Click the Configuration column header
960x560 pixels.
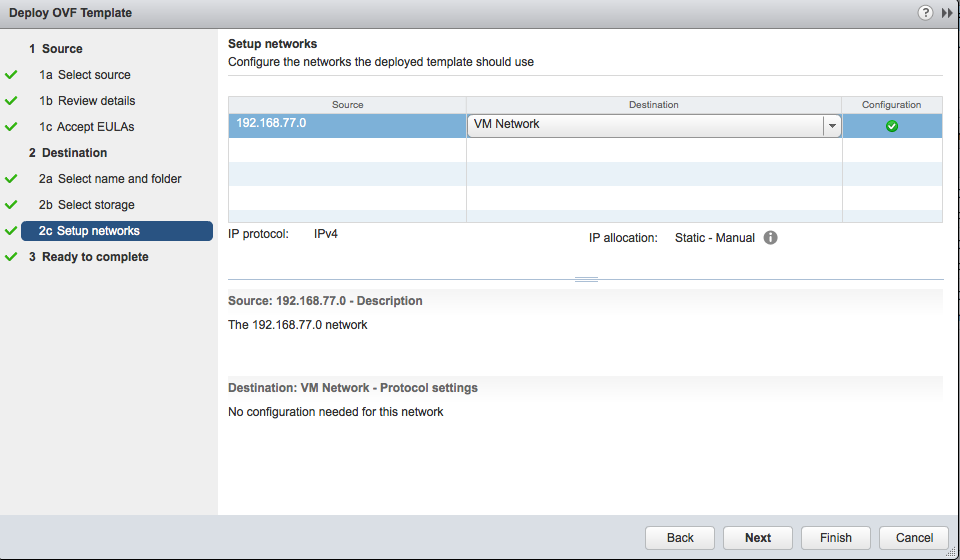[892, 105]
